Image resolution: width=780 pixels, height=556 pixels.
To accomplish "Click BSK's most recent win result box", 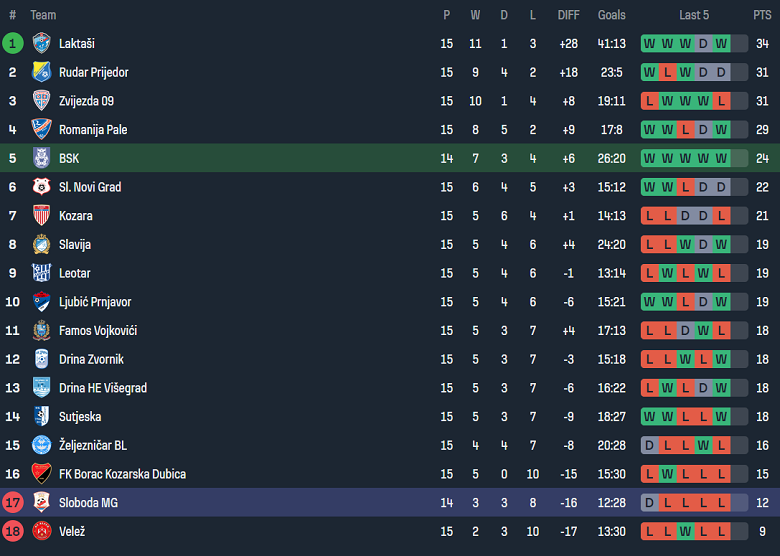I will (721, 158).
